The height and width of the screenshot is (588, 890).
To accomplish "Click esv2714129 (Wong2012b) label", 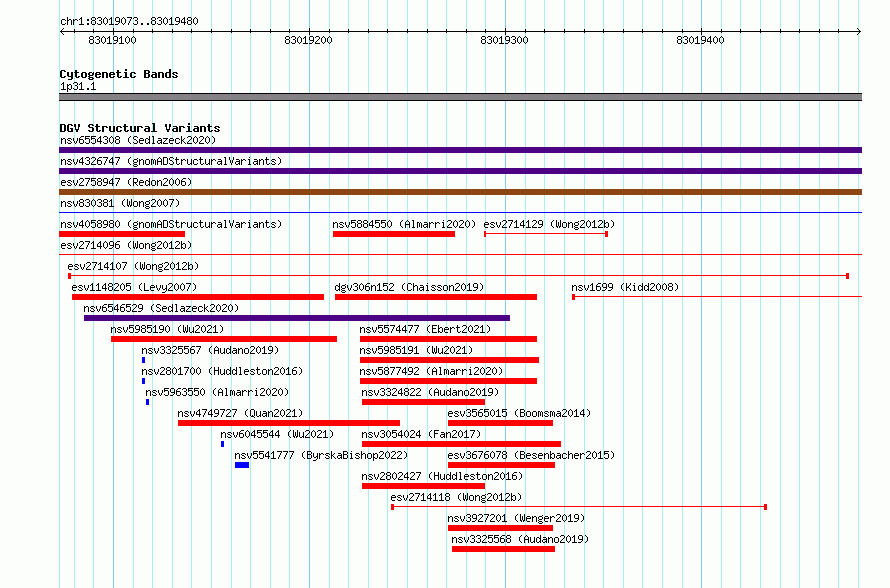I will (x=549, y=224).
